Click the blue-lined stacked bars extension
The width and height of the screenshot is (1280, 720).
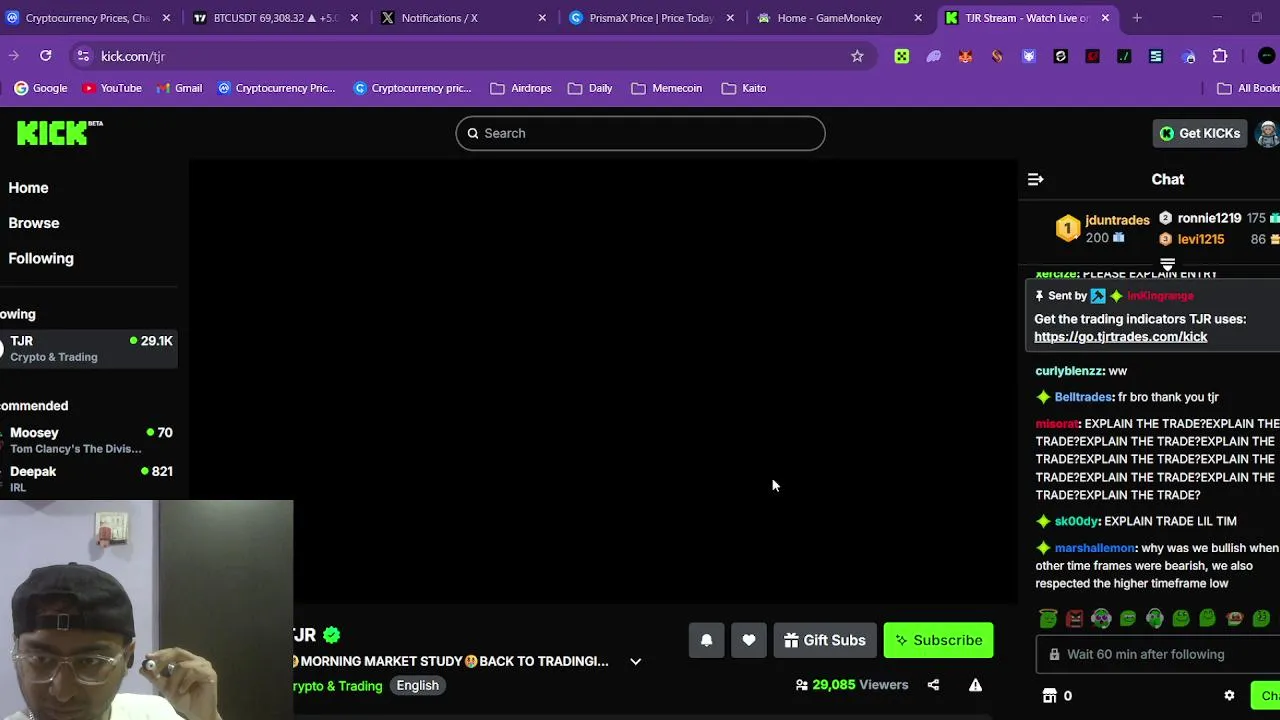point(1156,57)
